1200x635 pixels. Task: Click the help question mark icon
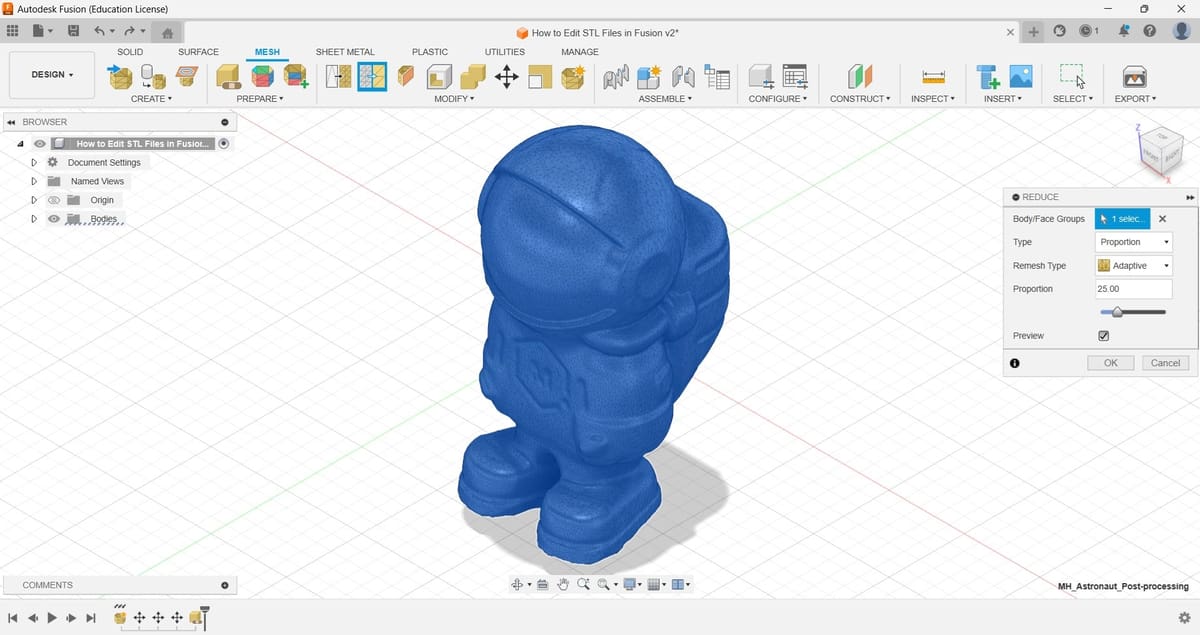pyautogui.click(x=1150, y=31)
